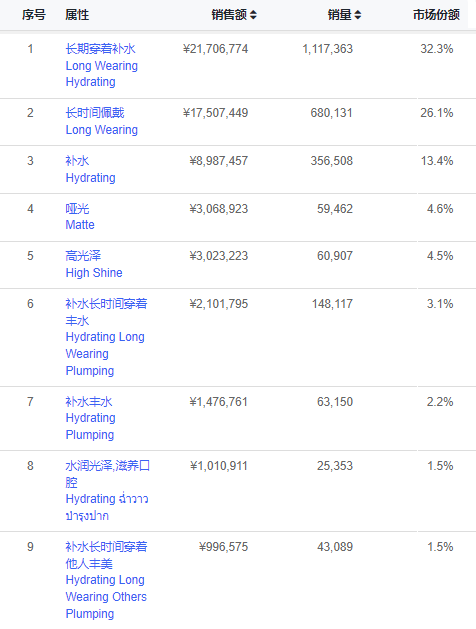Sort by the 销售额 column arrows
Screen dimensions: 476x629
pos(253,15)
